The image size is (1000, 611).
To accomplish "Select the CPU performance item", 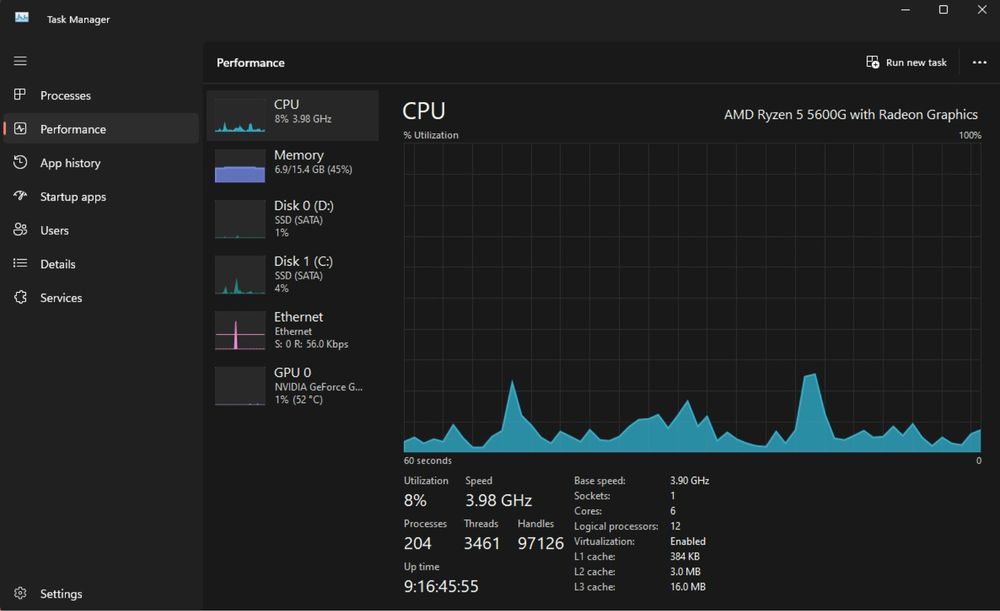I will click(x=293, y=115).
